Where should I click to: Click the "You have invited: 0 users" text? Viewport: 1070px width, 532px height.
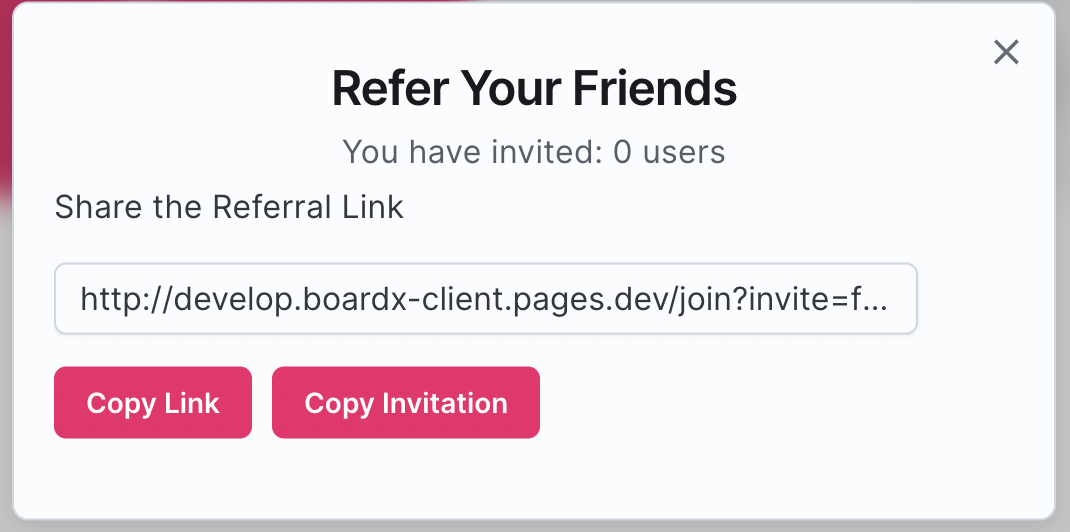[x=534, y=152]
